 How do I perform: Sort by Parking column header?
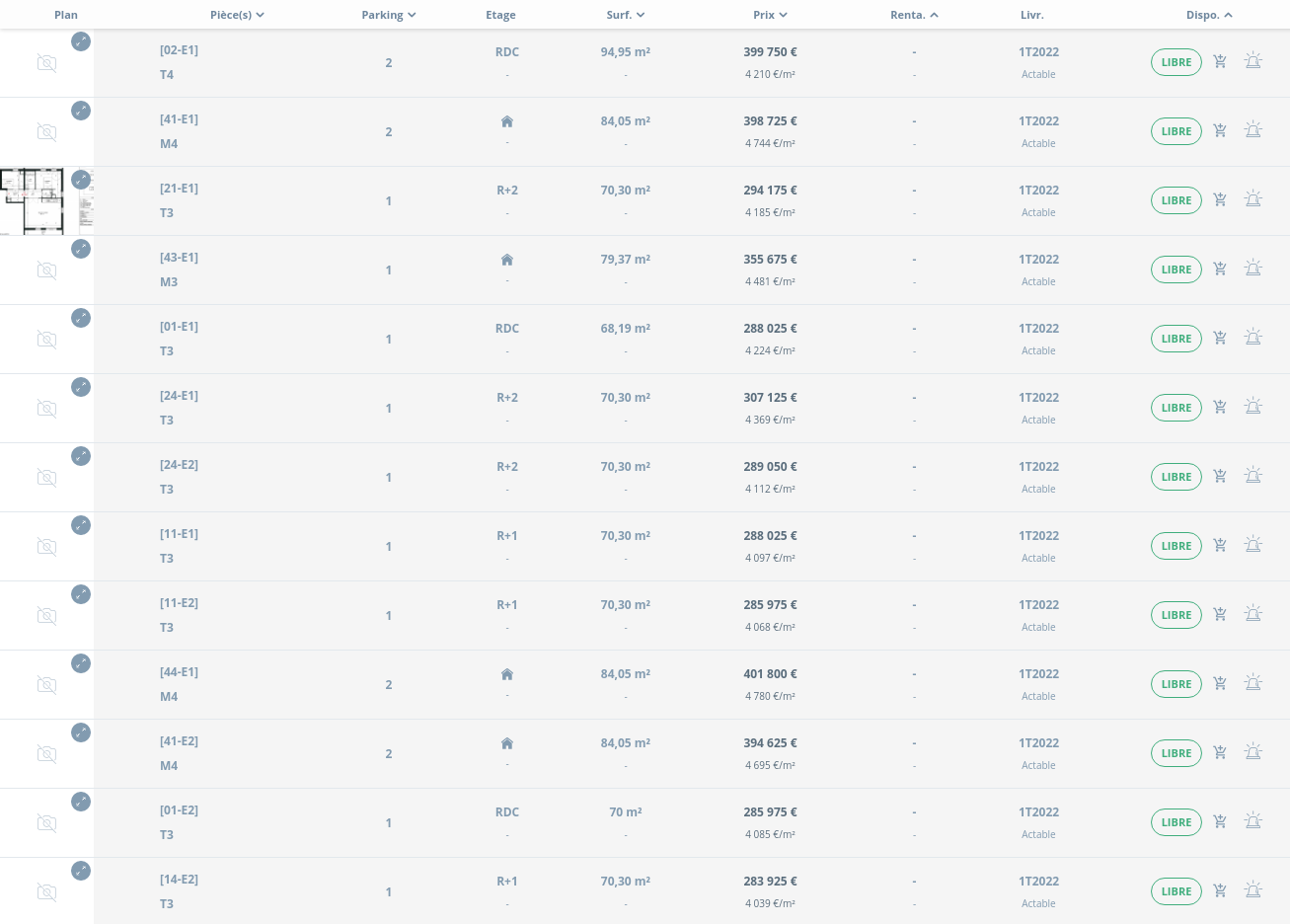(388, 15)
